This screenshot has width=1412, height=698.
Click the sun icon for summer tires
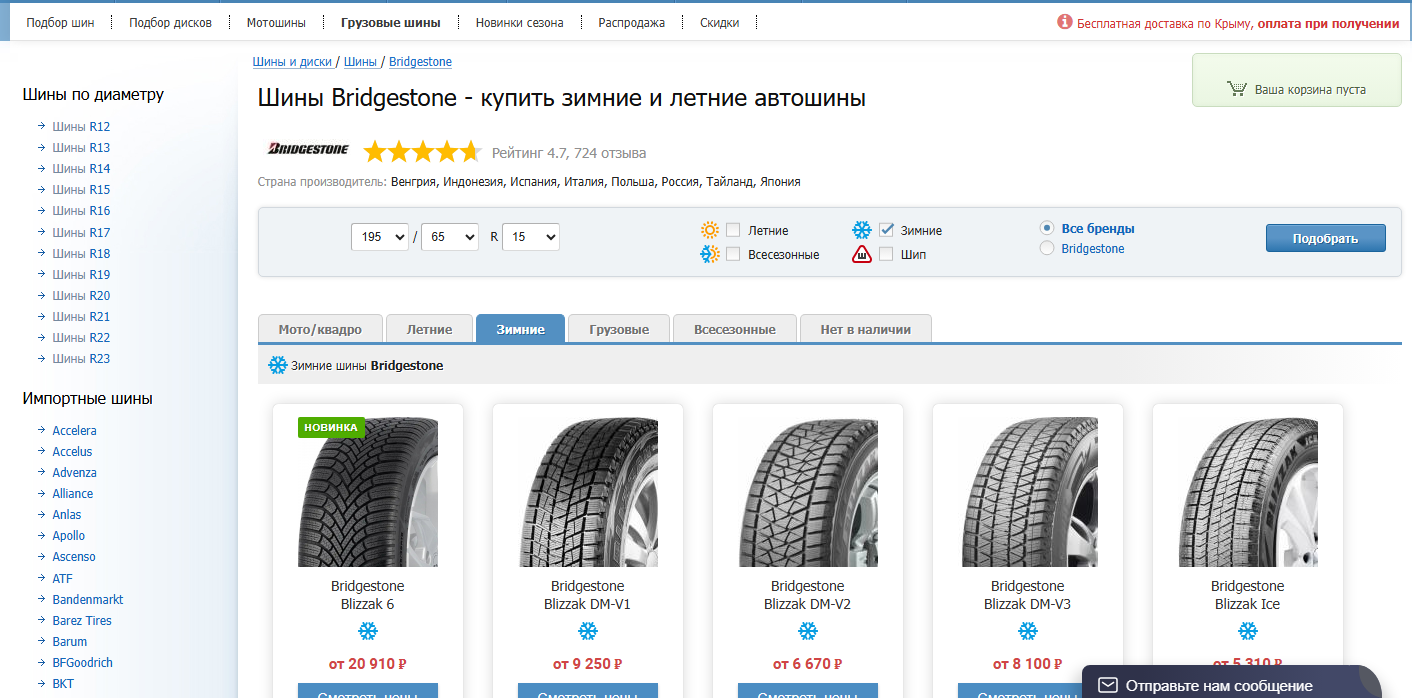(710, 230)
